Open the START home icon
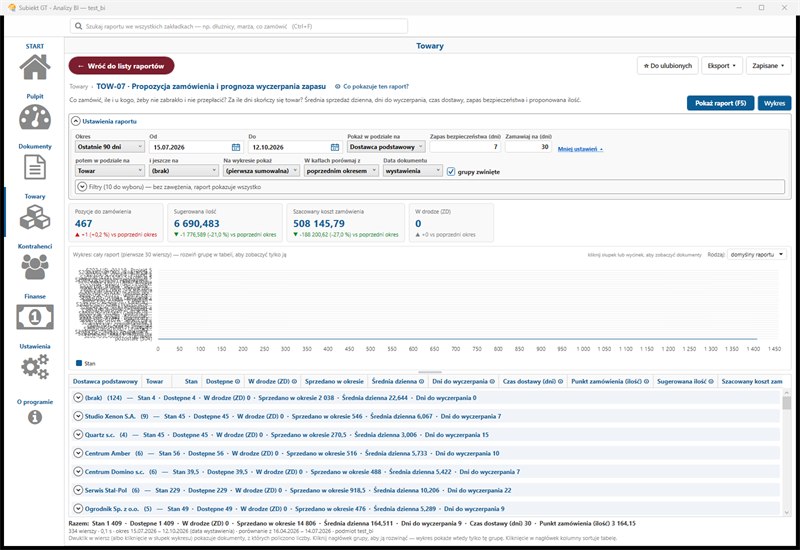The image size is (800, 550). tap(35, 67)
